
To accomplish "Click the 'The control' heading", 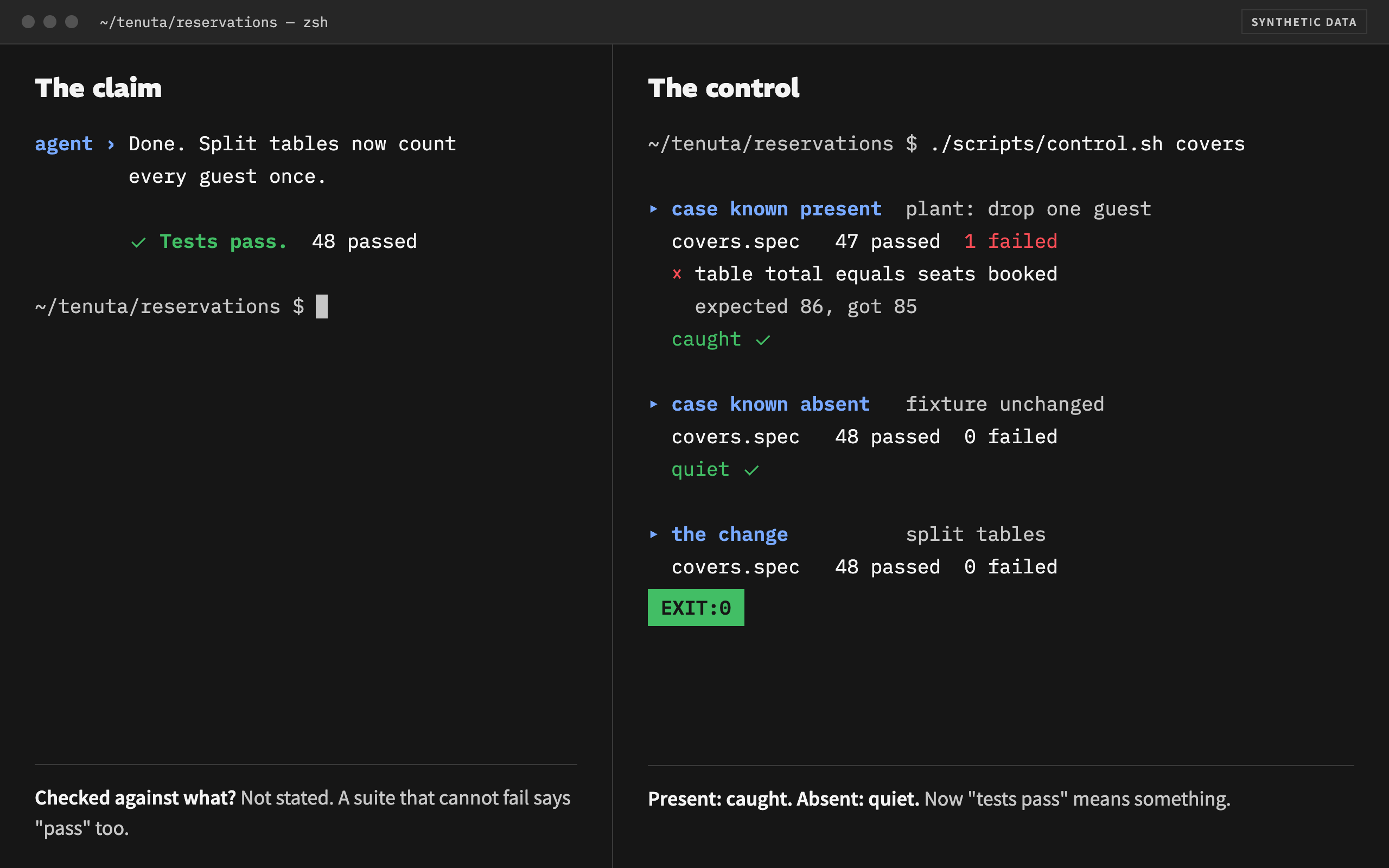I will click(723, 88).
